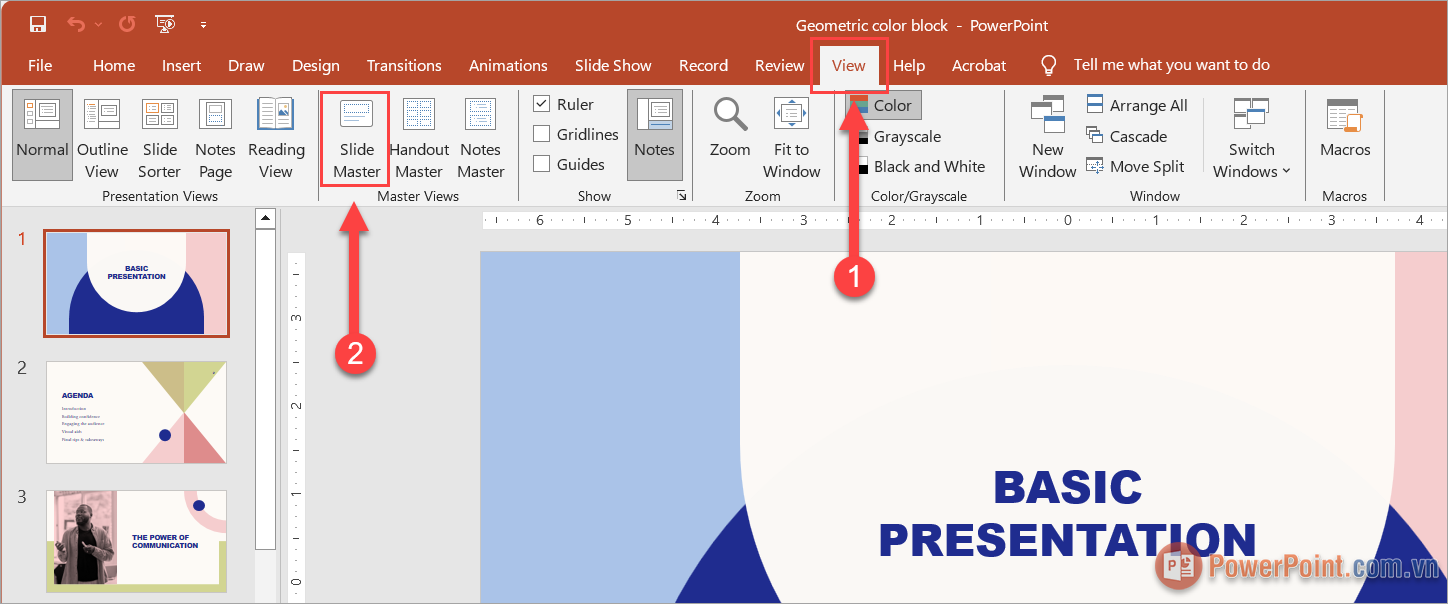Open Outline View
This screenshot has height=604, width=1448.
pos(102,137)
